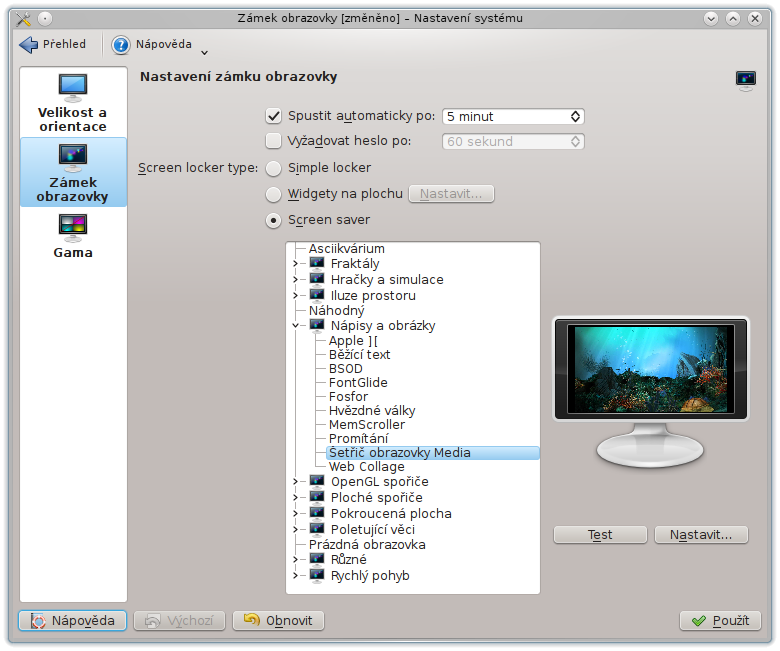
Task: Click the Fraktály category monitor icon
Action: click(317, 263)
